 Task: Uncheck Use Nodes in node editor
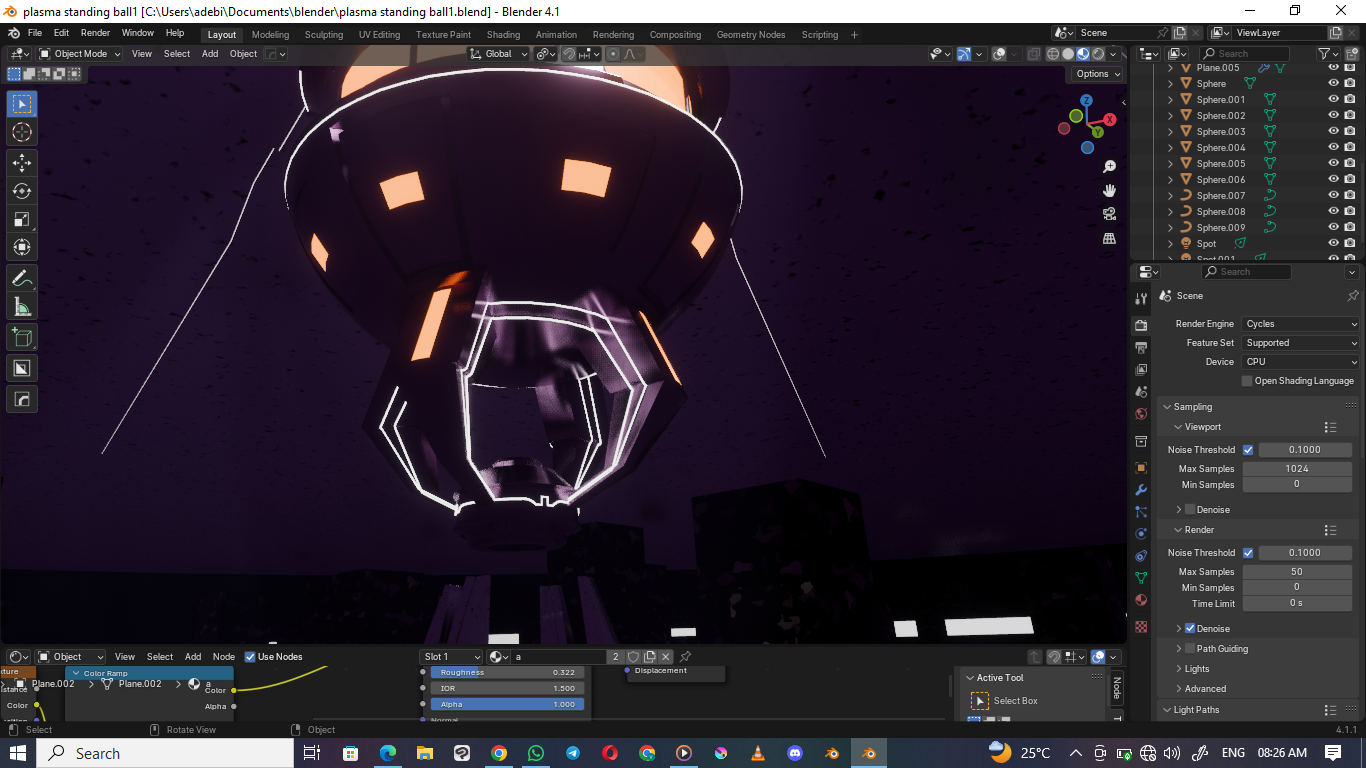coord(250,657)
